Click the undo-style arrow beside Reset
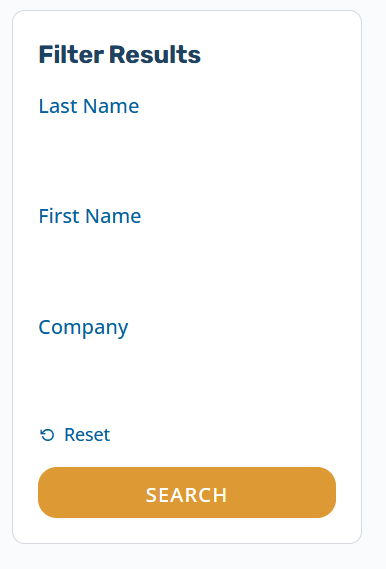 [47, 435]
